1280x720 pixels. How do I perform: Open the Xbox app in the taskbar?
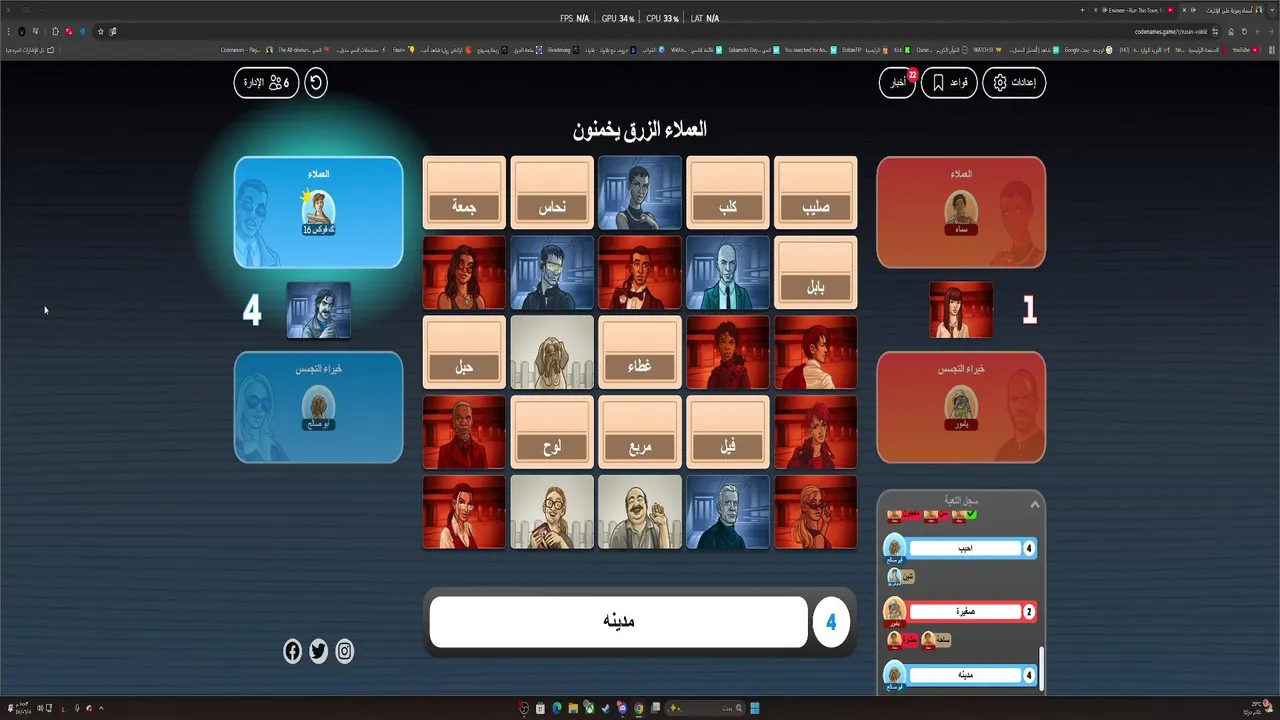point(589,708)
